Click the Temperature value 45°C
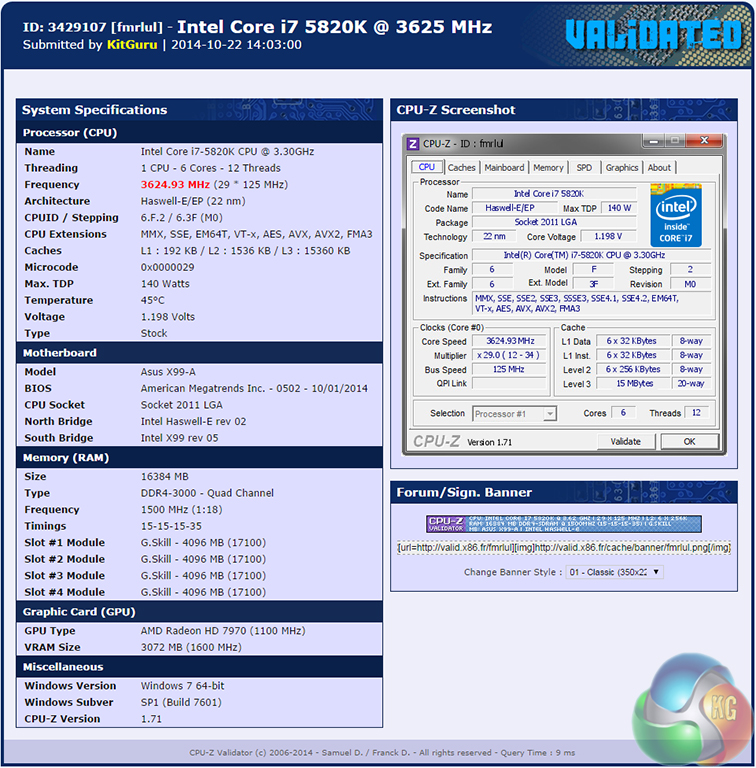The width and height of the screenshot is (756, 768). coord(153,300)
